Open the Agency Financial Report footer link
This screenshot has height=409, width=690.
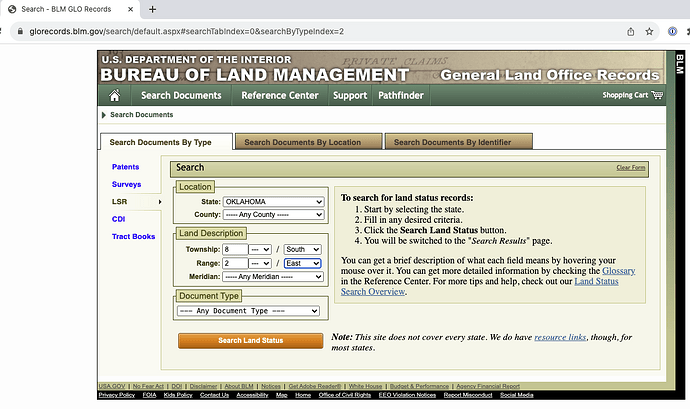tap(488, 386)
